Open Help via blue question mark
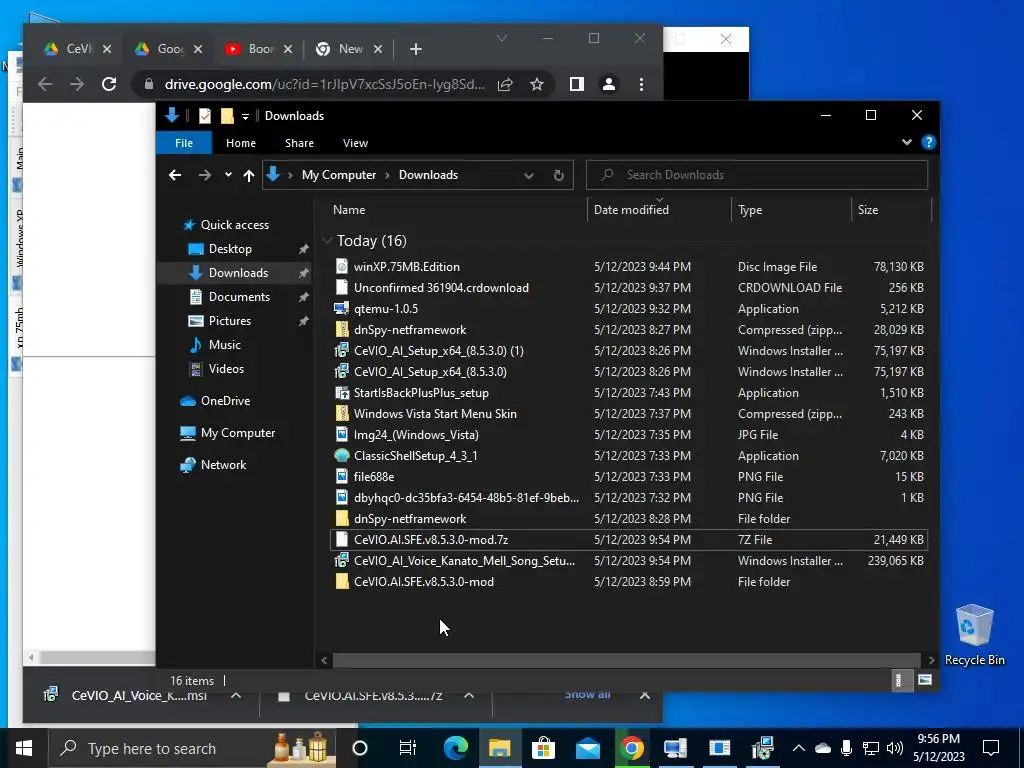This screenshot has height=768, width=1024. 928,142
